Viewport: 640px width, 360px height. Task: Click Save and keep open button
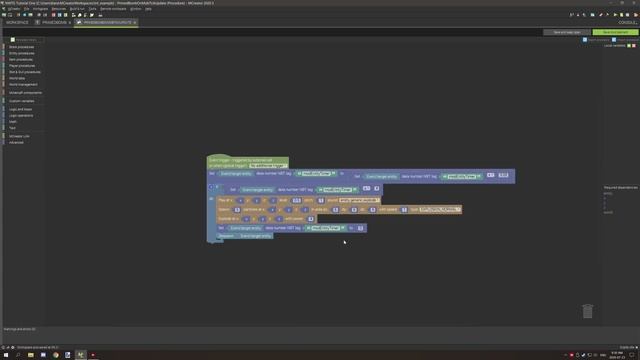(567, 32)
